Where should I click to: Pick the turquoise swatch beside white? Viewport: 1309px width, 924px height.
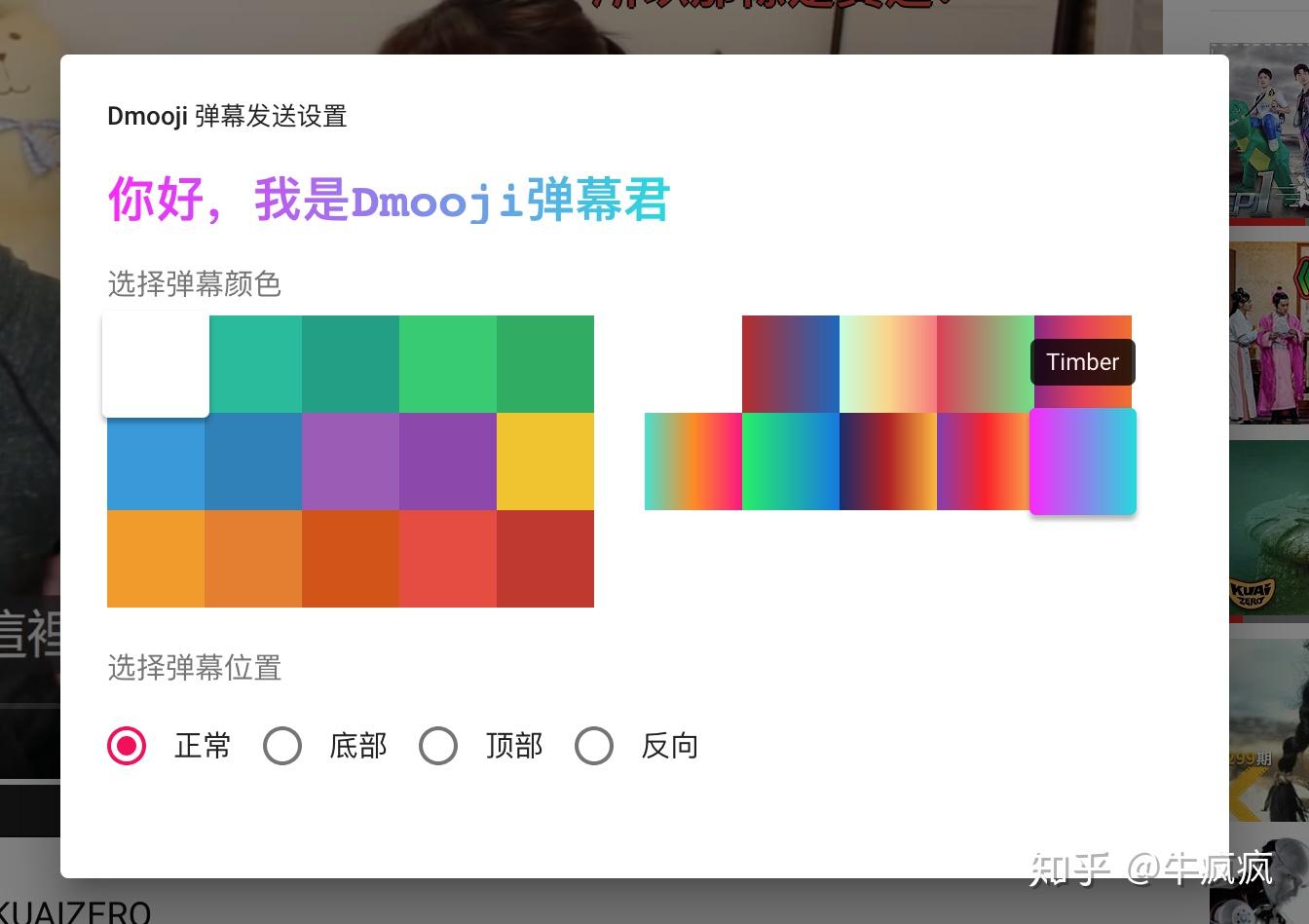coord(255,364)
